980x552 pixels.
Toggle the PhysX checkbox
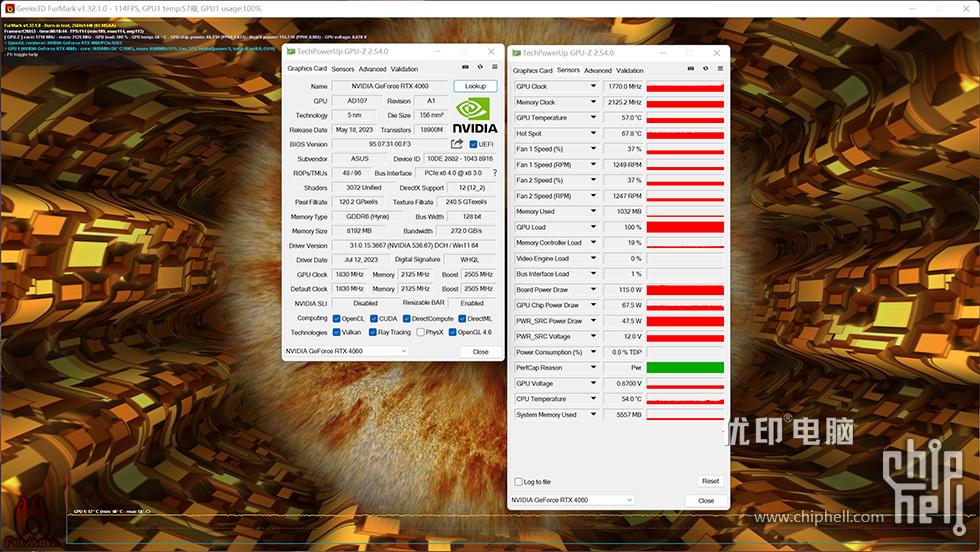421,333
